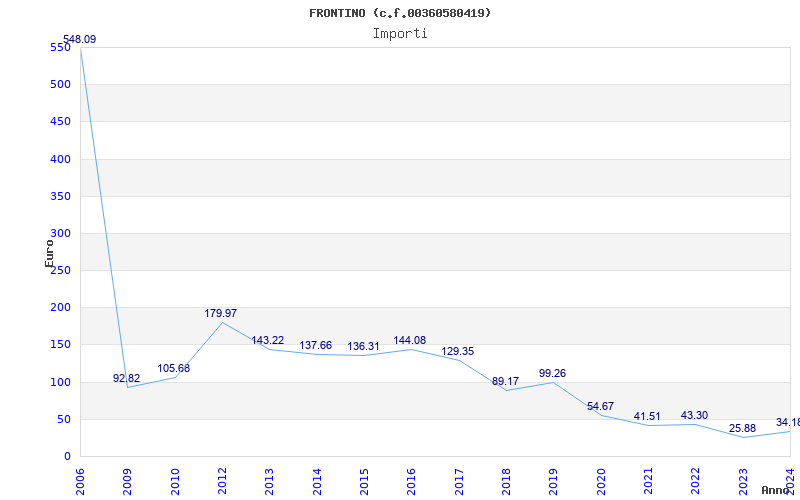
Task: Click the 2010 x-axis year label
Action: 175,482
